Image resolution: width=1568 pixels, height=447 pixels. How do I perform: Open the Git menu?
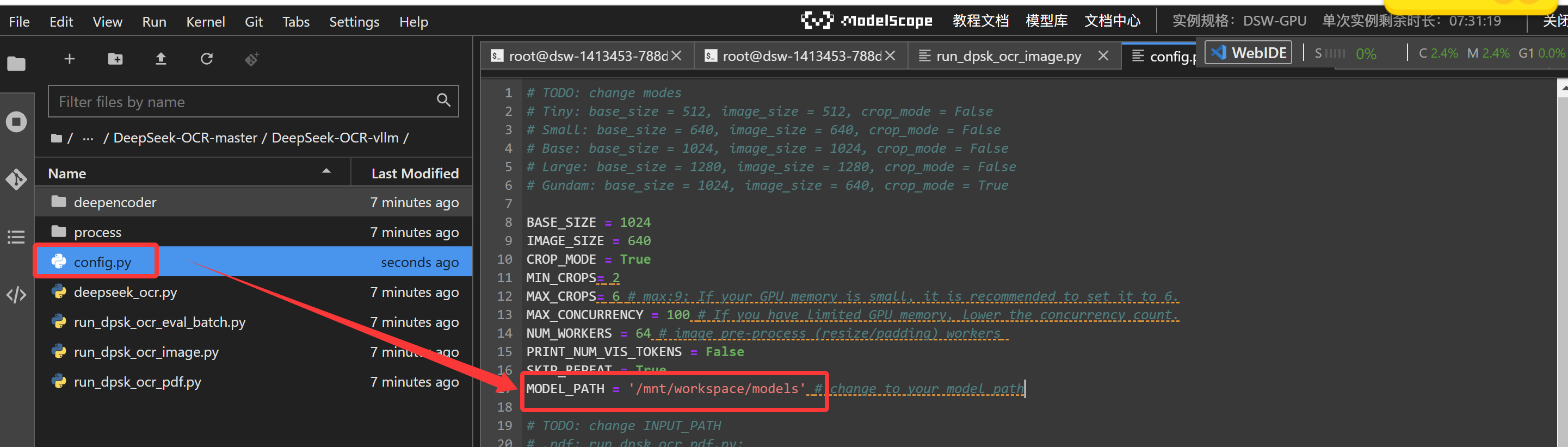[x=253, y=22]
